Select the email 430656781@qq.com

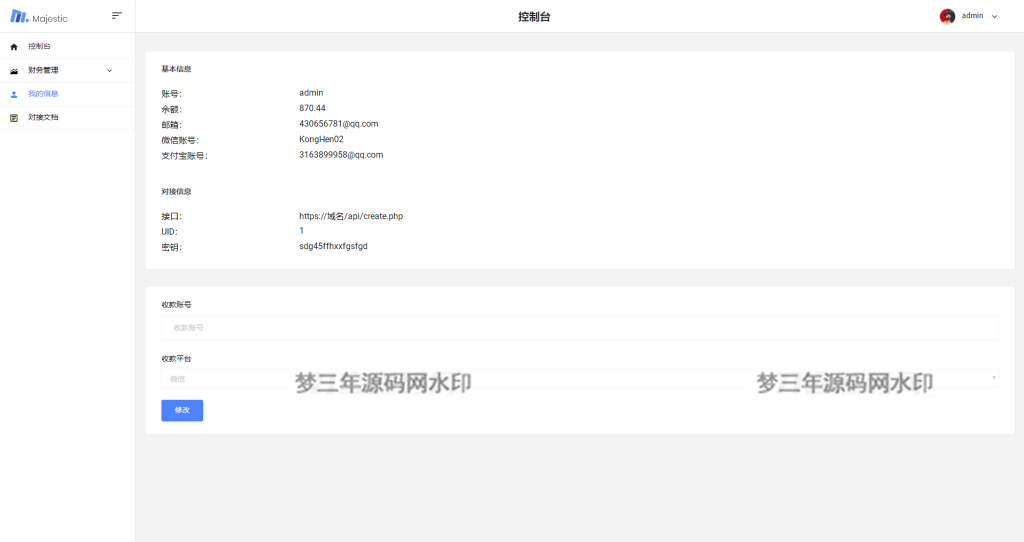338,123
